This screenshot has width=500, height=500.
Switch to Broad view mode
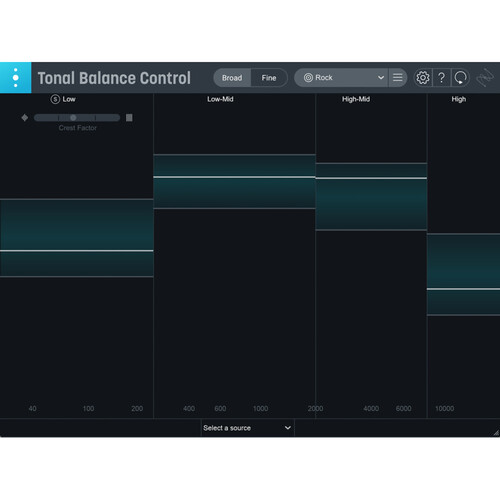[x=232, y=78]
